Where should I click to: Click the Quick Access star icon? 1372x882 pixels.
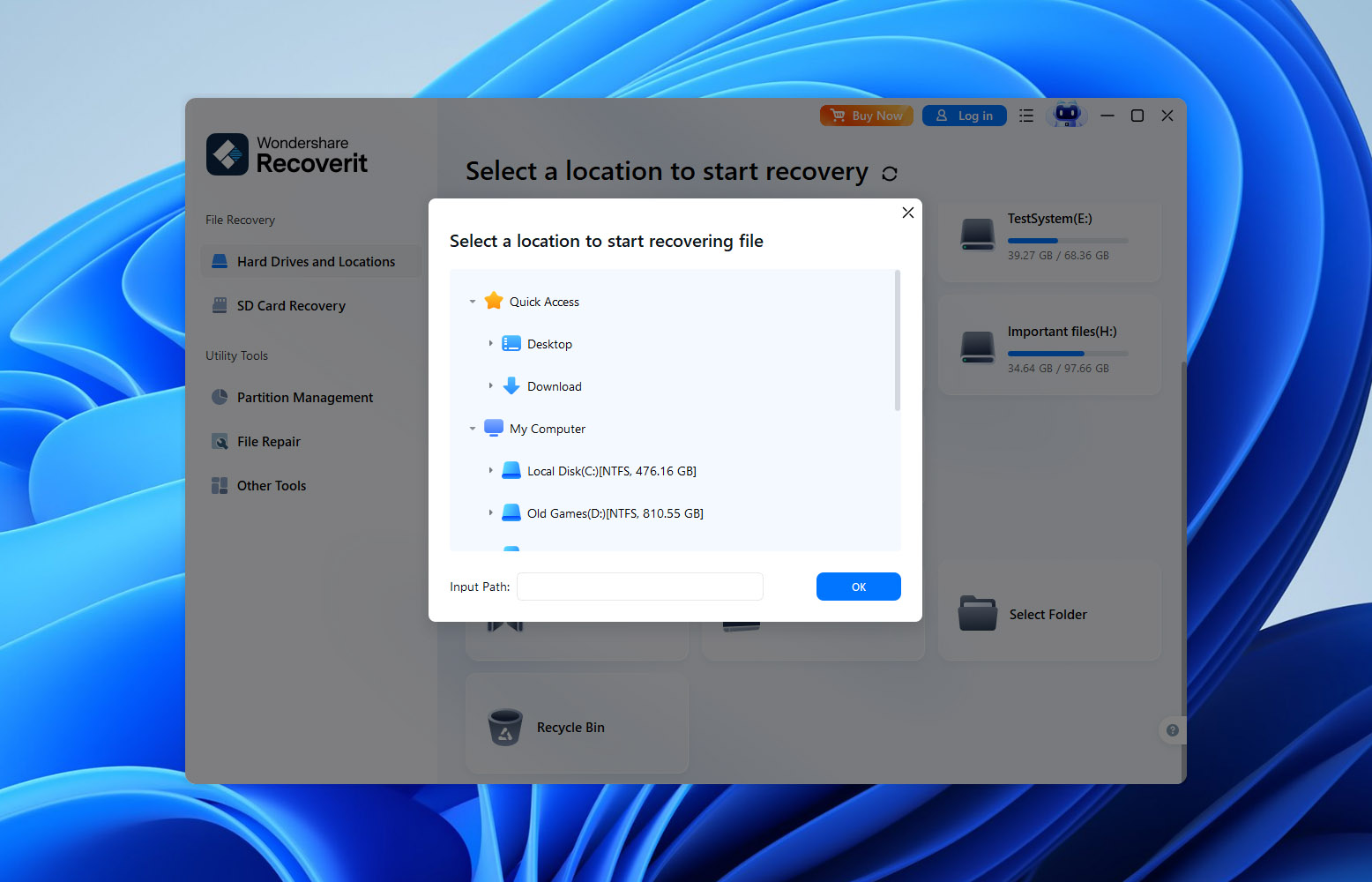(x=494, y=301)
